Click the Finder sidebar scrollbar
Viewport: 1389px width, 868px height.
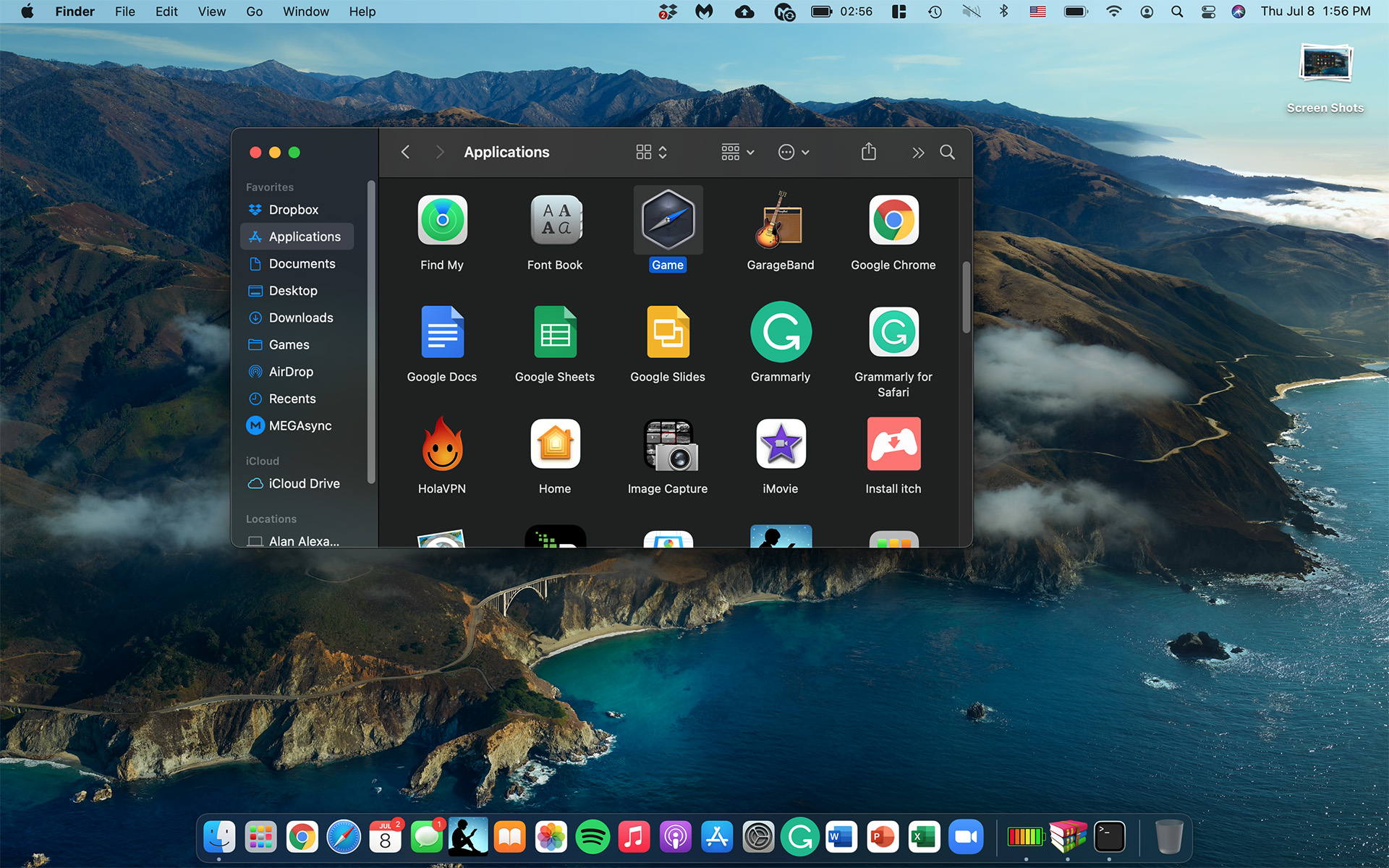371,331
